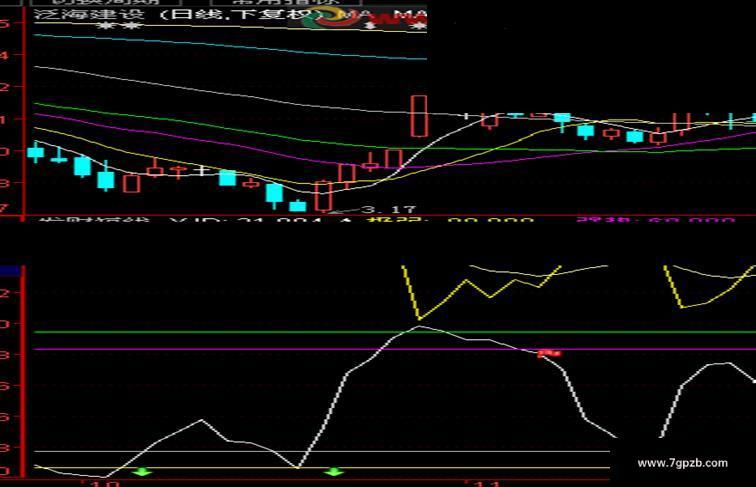Click the 3.17 lowest price label
Screen dimensions: 756x487
(389, 210)
